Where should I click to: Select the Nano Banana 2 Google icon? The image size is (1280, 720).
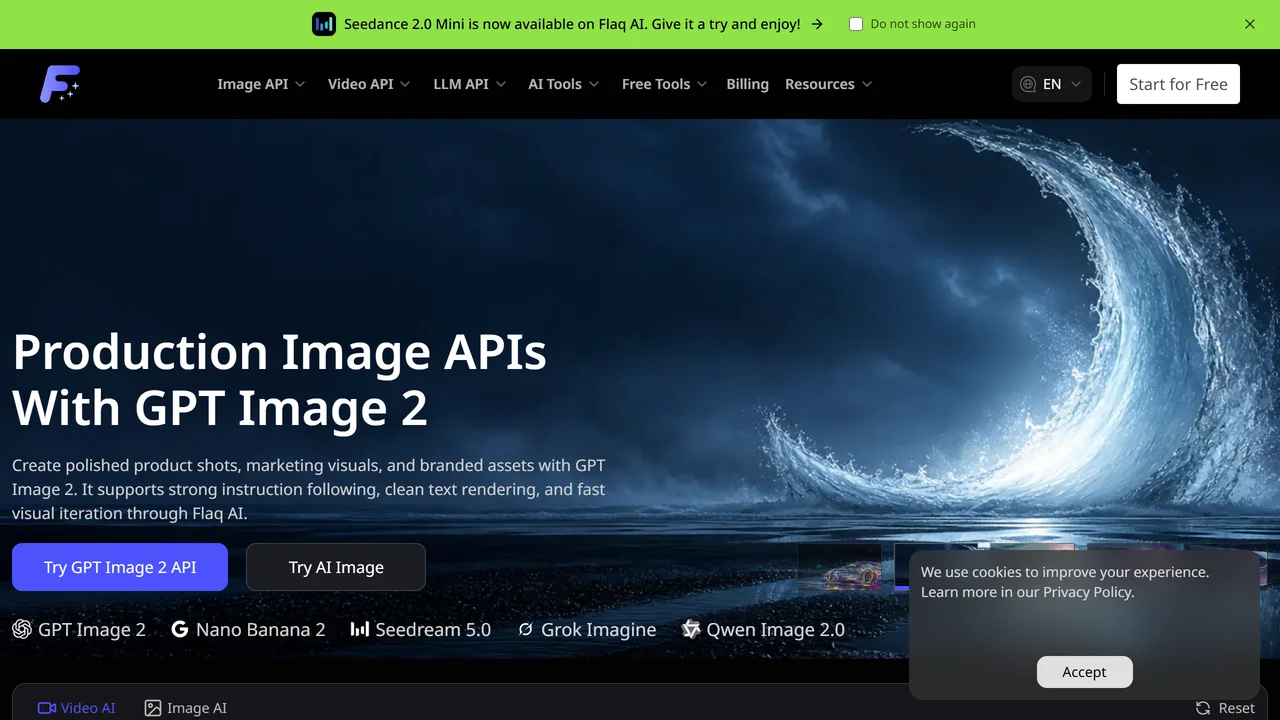[180, 629]
